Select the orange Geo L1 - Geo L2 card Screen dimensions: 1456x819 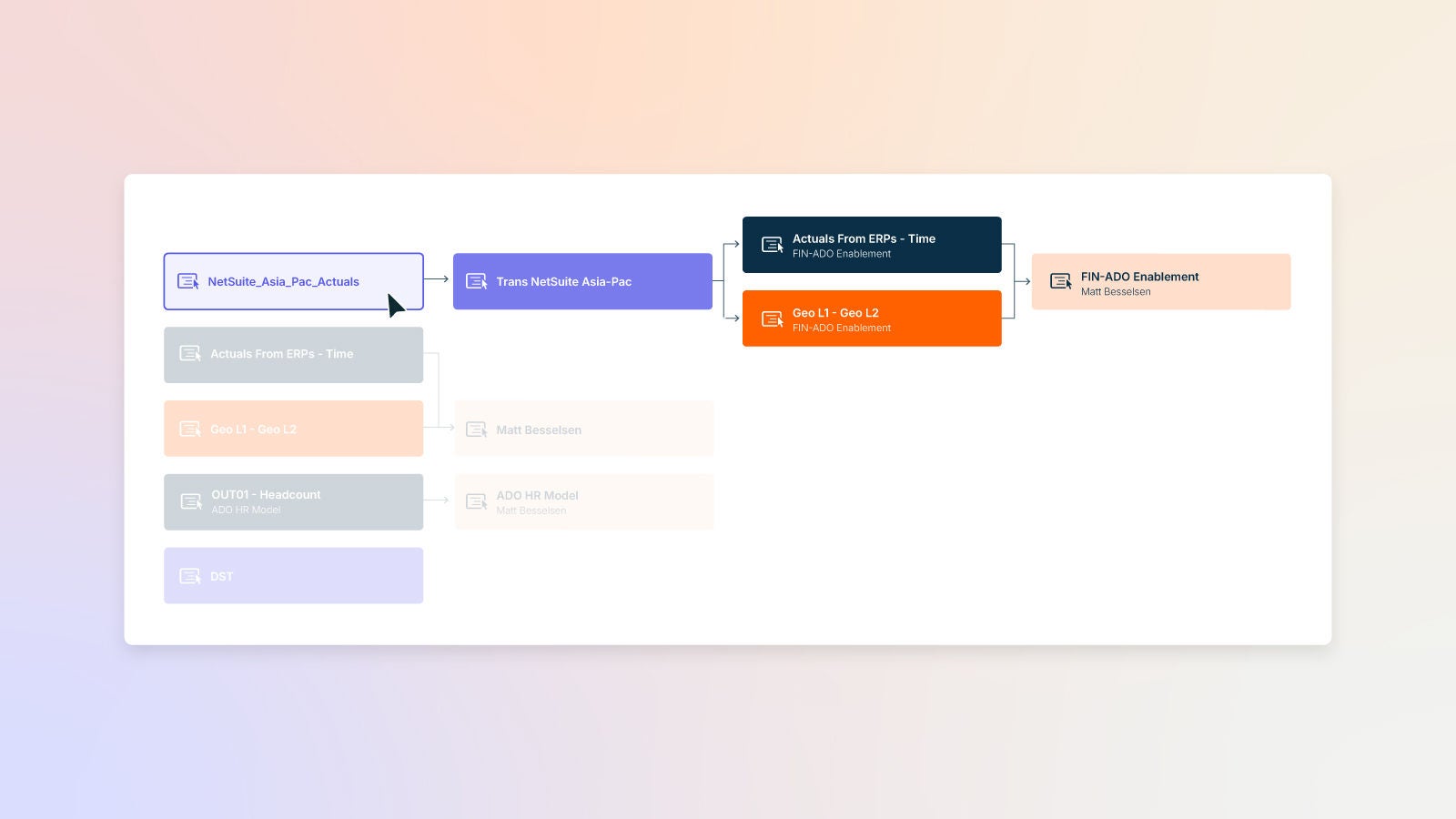872,318
